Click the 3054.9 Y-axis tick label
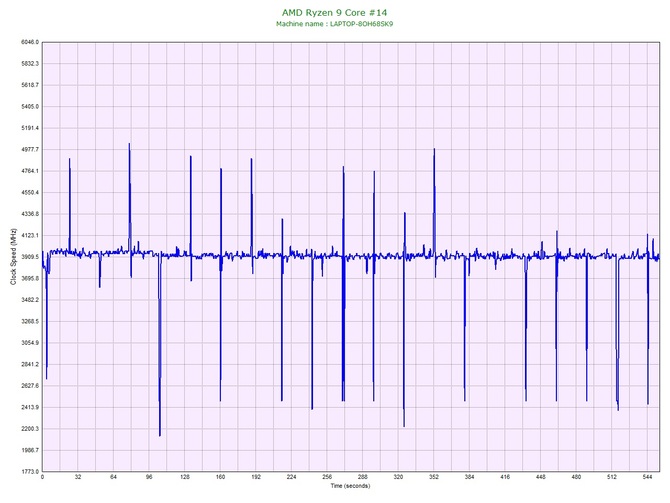Viewport: 670px width, 503px height. [30, 343]
